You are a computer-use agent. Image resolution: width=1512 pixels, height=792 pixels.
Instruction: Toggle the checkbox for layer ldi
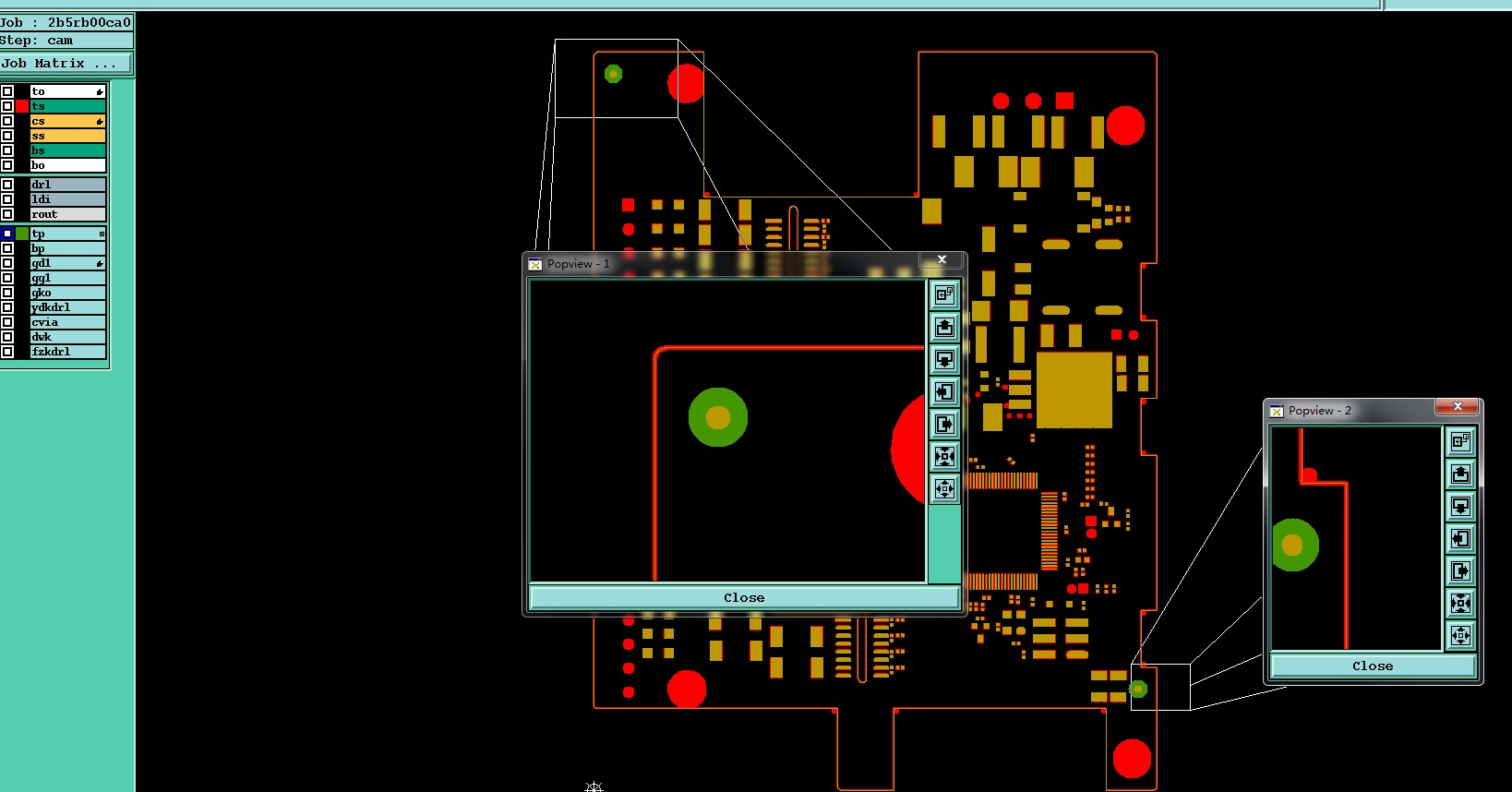(x=7, y=199)
